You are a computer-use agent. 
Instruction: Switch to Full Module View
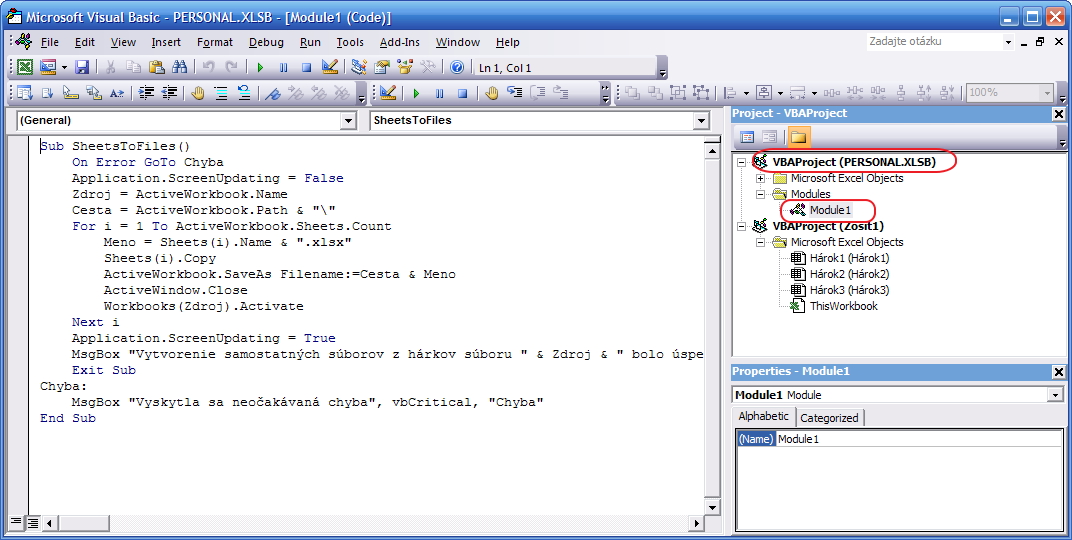32,524
